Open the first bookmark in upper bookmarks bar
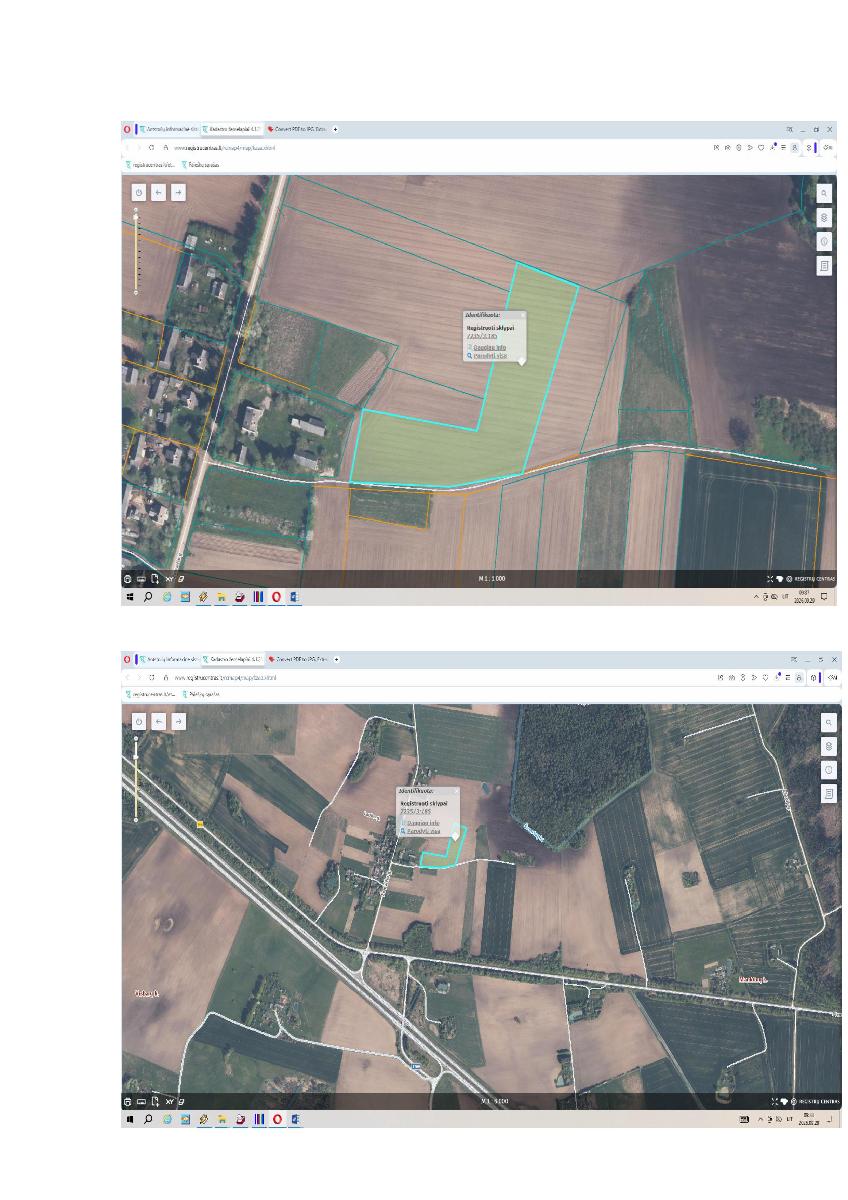Screen dimensions: 848x1200 pos(152,164)
